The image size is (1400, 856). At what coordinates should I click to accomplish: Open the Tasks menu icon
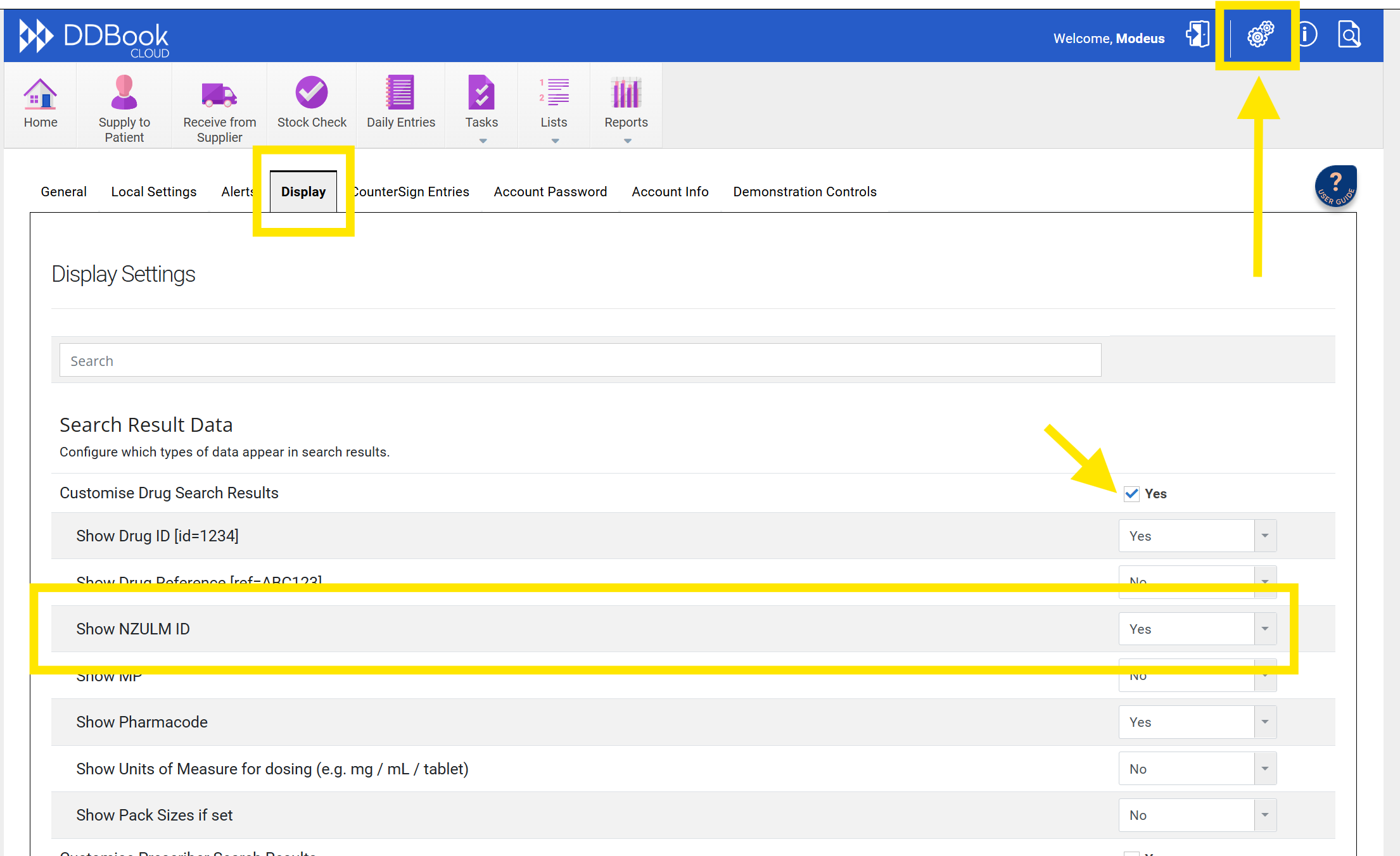[481, 92]
